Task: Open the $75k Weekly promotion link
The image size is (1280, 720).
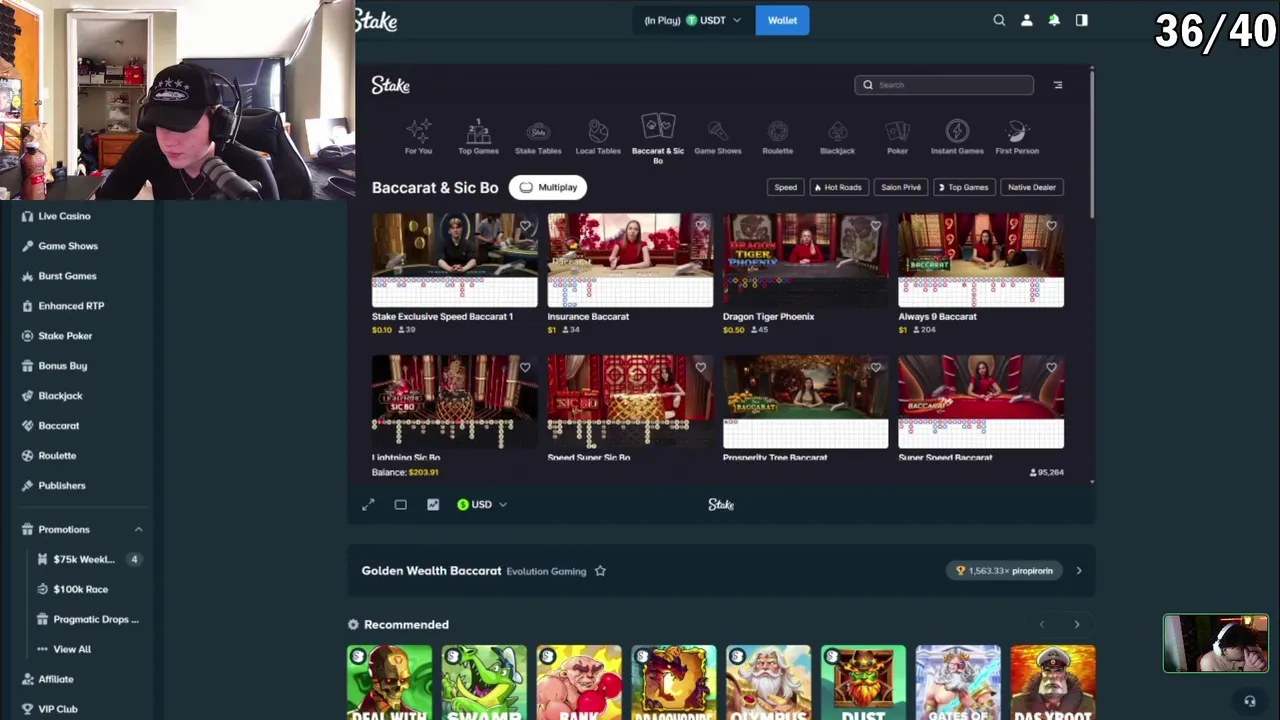Action: pos(84,559)
